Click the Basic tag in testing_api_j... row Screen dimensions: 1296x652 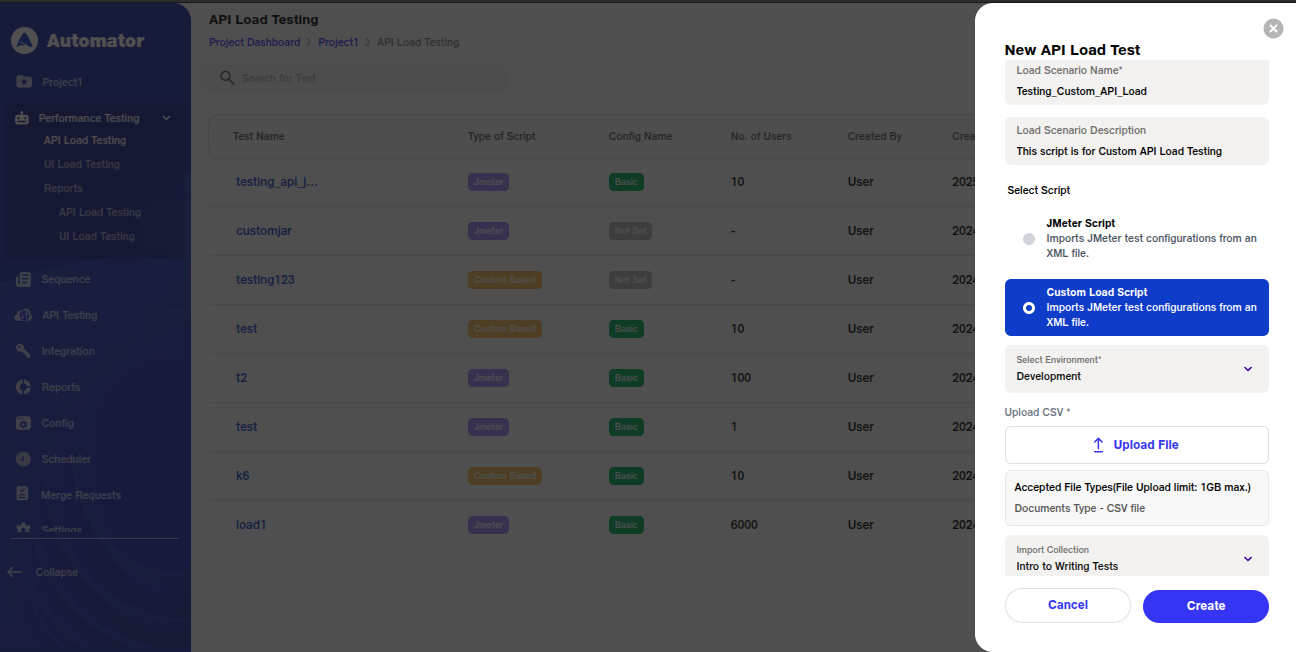pos(626,182)
